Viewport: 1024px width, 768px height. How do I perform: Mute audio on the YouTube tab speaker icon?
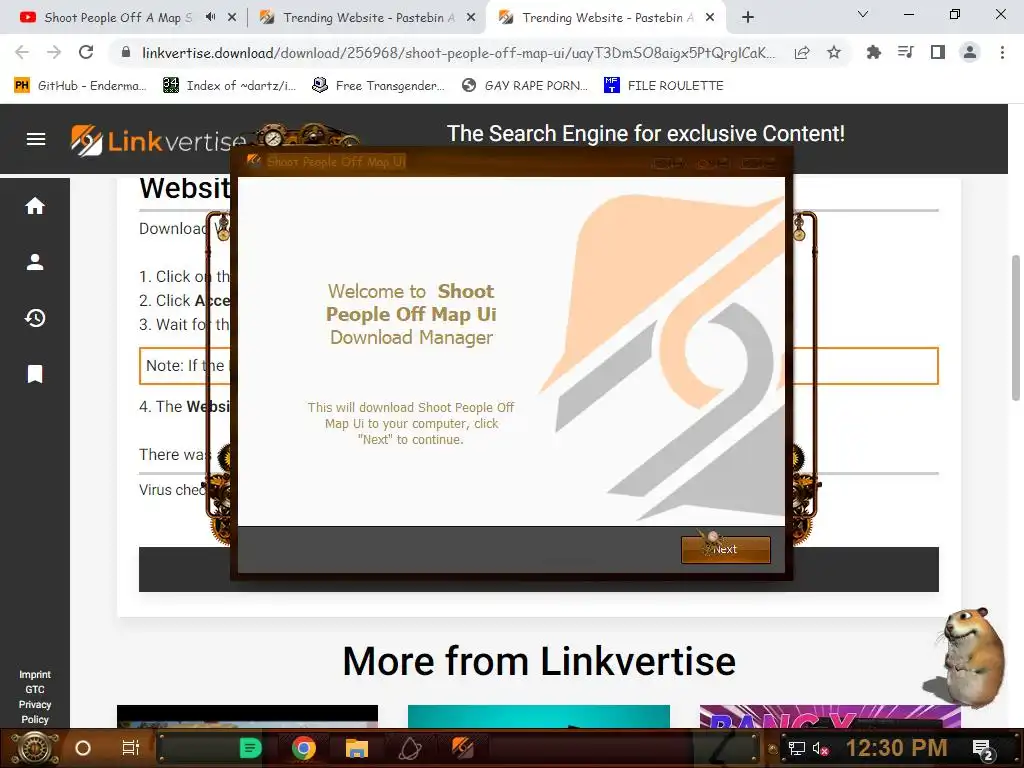pos(210,18)
